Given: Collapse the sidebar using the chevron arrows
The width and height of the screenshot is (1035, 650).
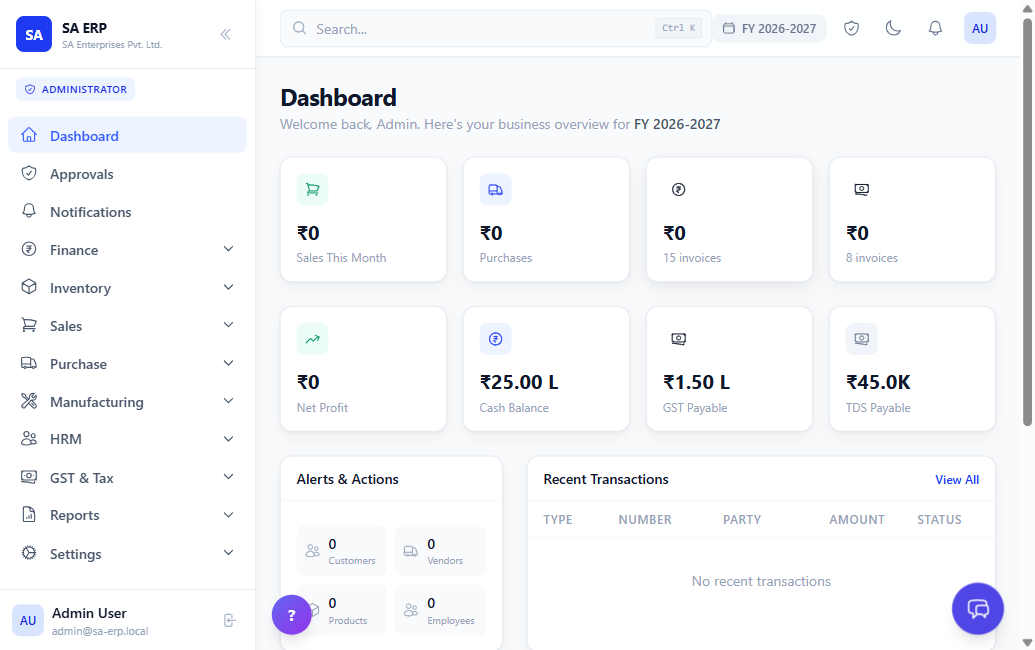Looking at the screenshot, I should (225, 33).
